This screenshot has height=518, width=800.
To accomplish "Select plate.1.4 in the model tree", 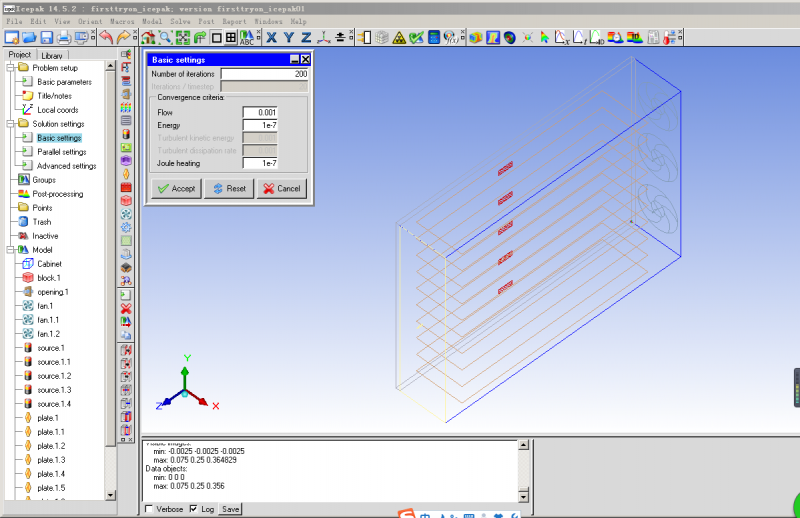I will click(x=51, y=474).
